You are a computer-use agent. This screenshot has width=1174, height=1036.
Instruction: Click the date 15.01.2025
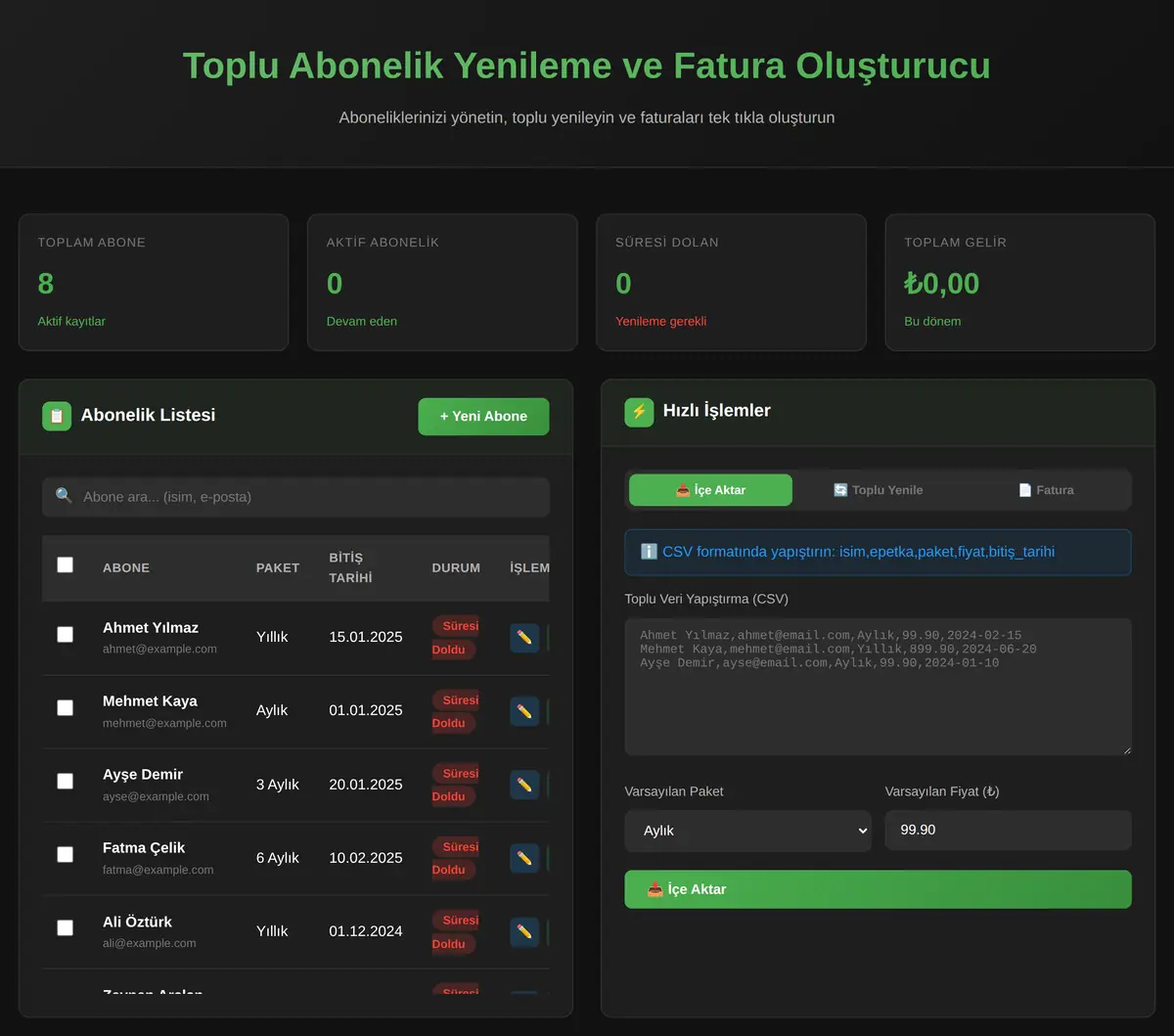coord(366,637)
